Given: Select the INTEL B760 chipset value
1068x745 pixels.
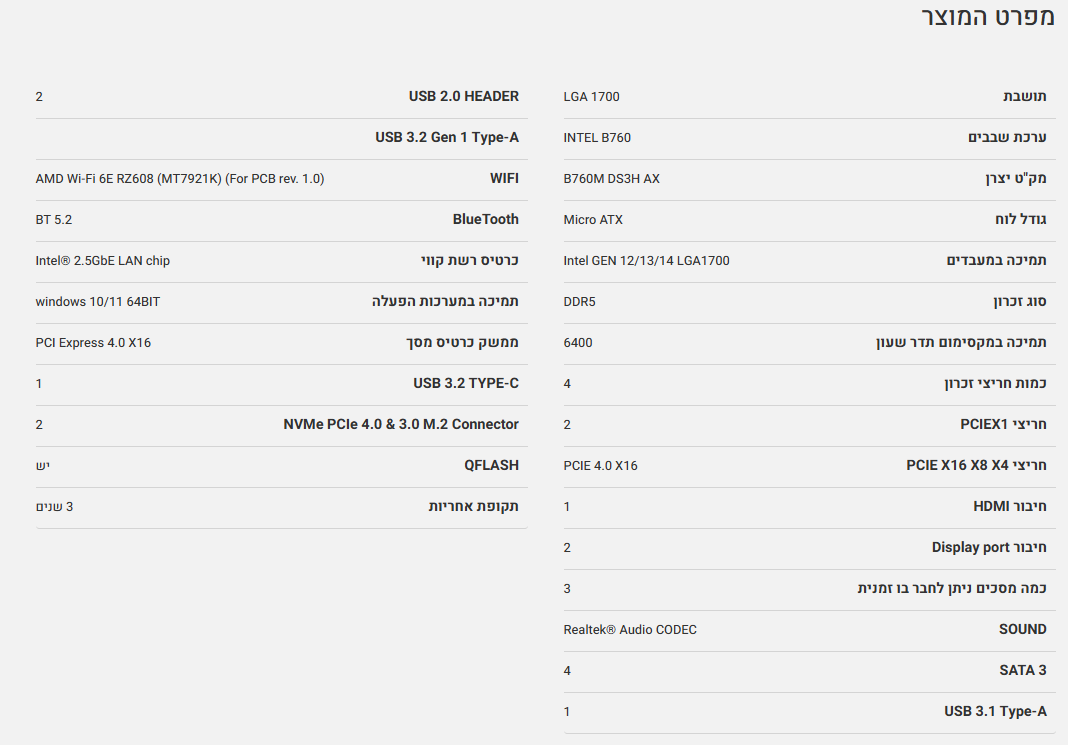Looking at the screenshot, I should [x=597, y=138].
